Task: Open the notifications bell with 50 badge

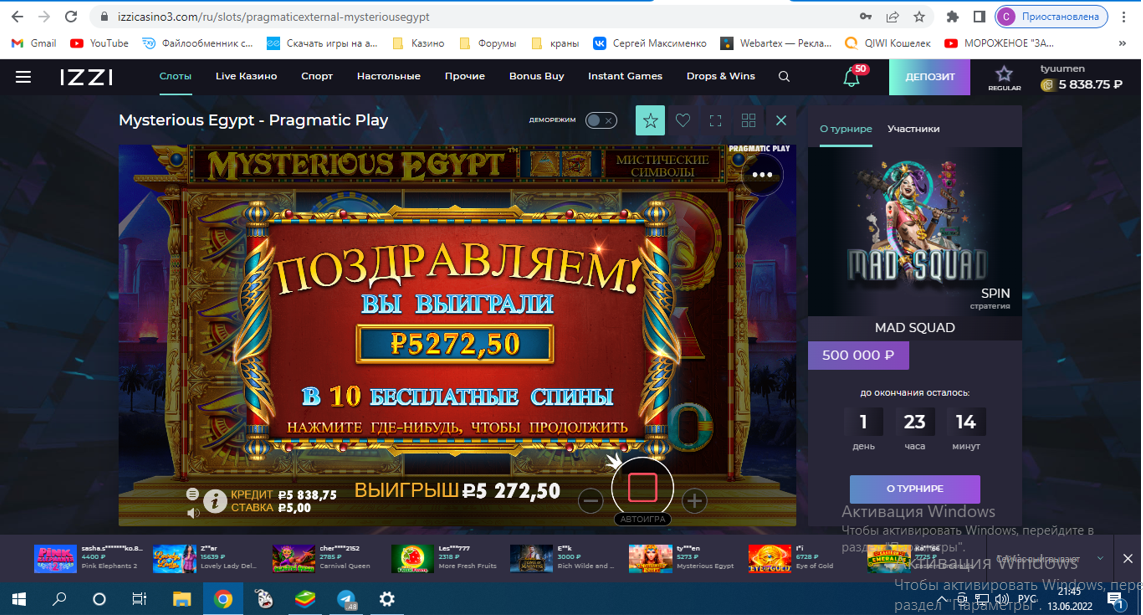Action: 851,77
